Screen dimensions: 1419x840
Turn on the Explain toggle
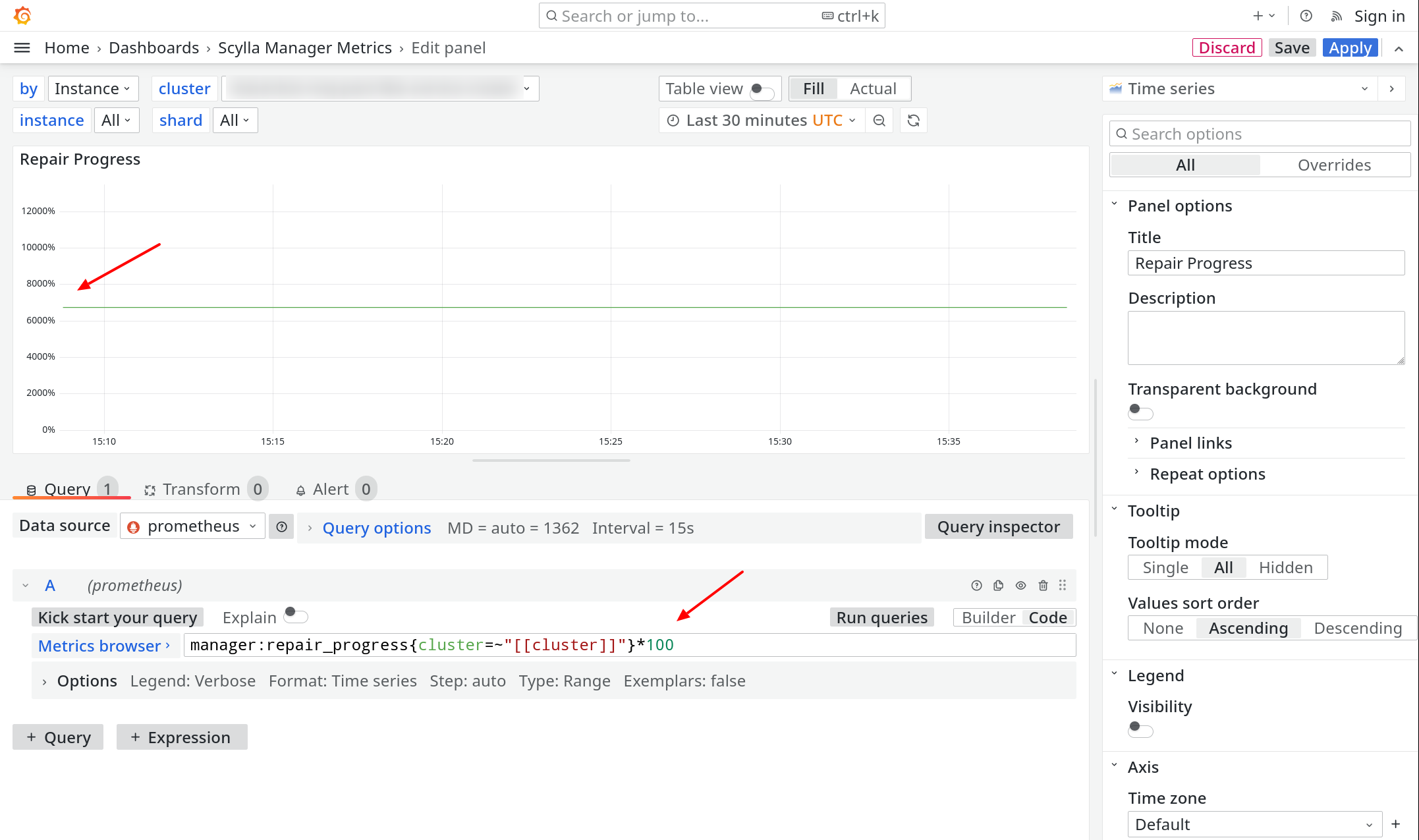click(x=296, y=616)
